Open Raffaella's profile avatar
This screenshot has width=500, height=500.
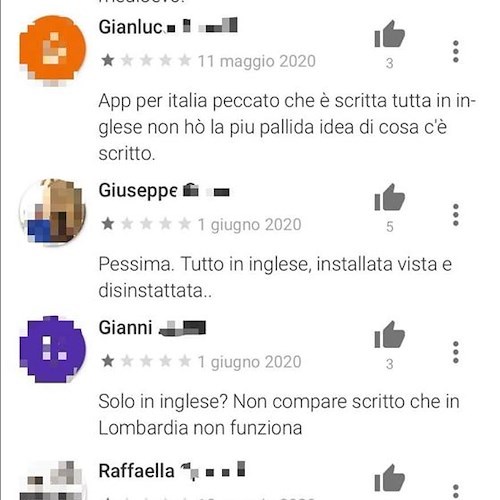(x=52, y=480)
